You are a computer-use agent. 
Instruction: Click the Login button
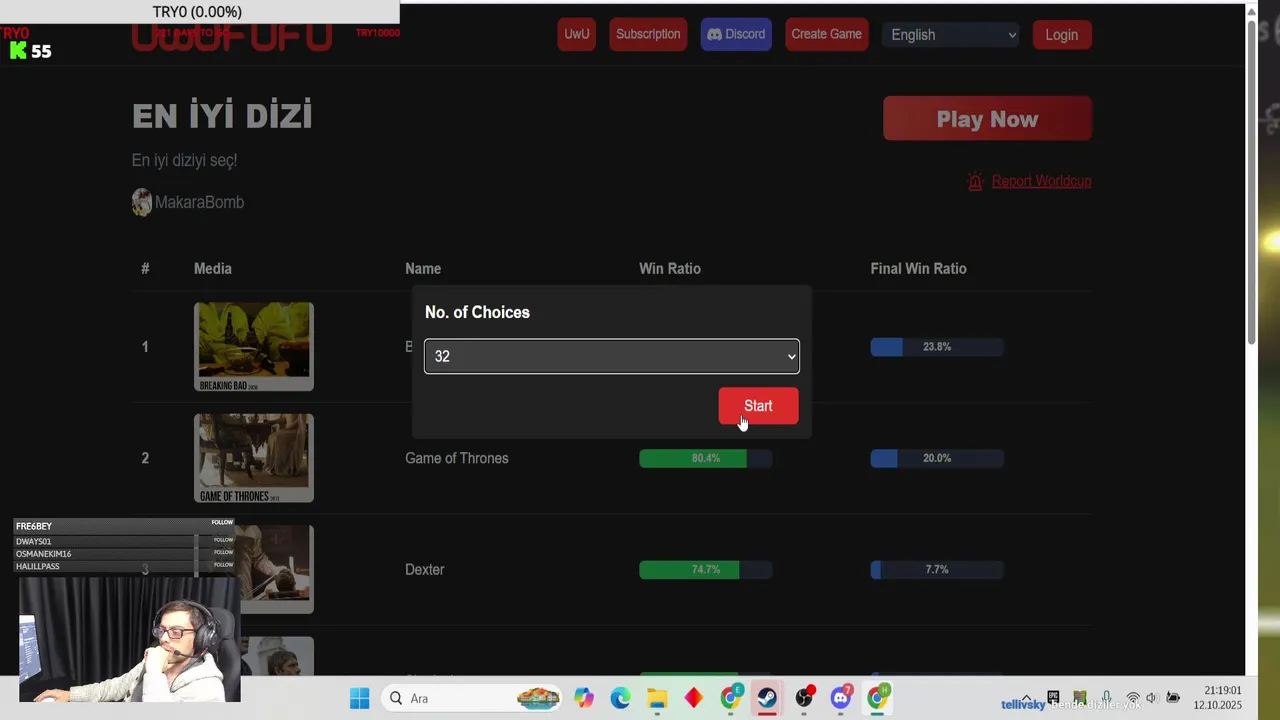coord(1061,35)
